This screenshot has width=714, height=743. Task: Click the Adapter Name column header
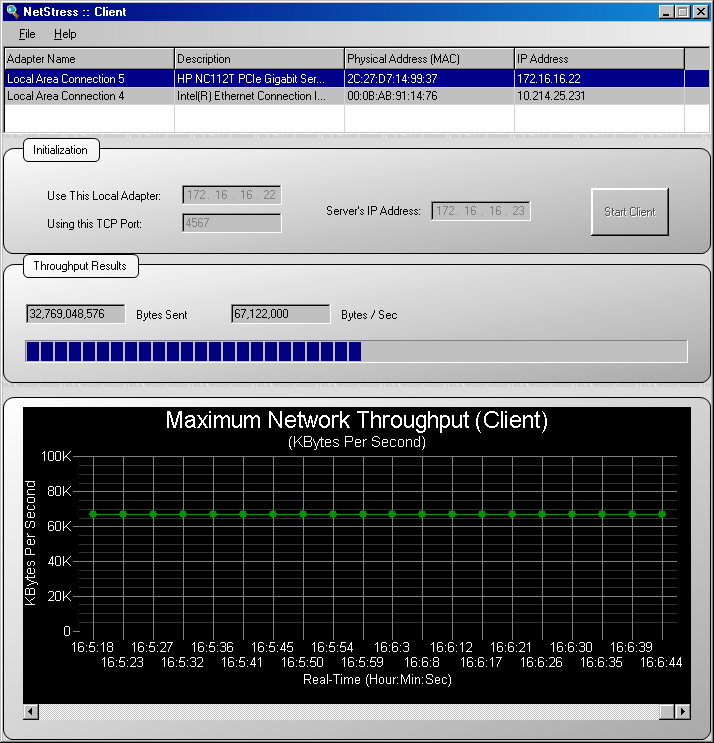click(89, 59)
